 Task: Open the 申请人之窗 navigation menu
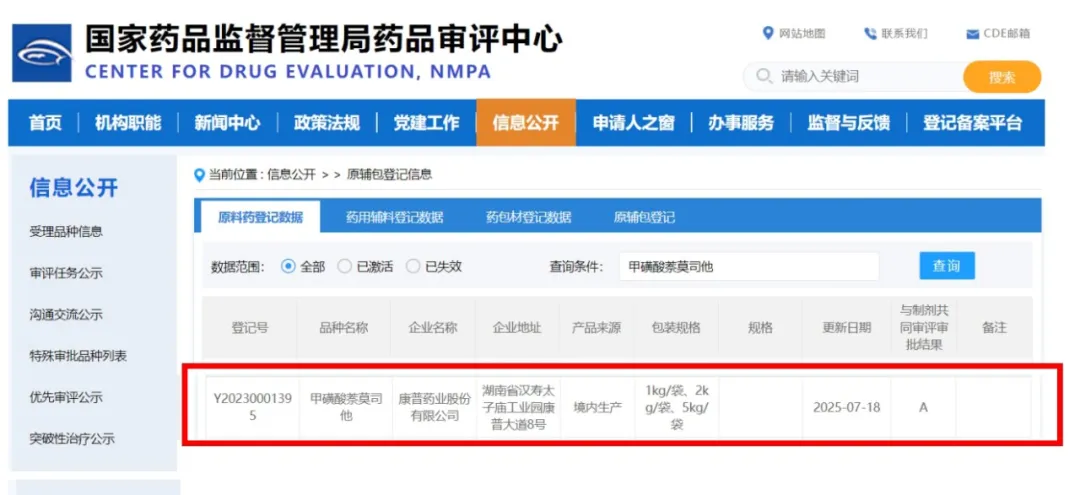coord(633,123)
